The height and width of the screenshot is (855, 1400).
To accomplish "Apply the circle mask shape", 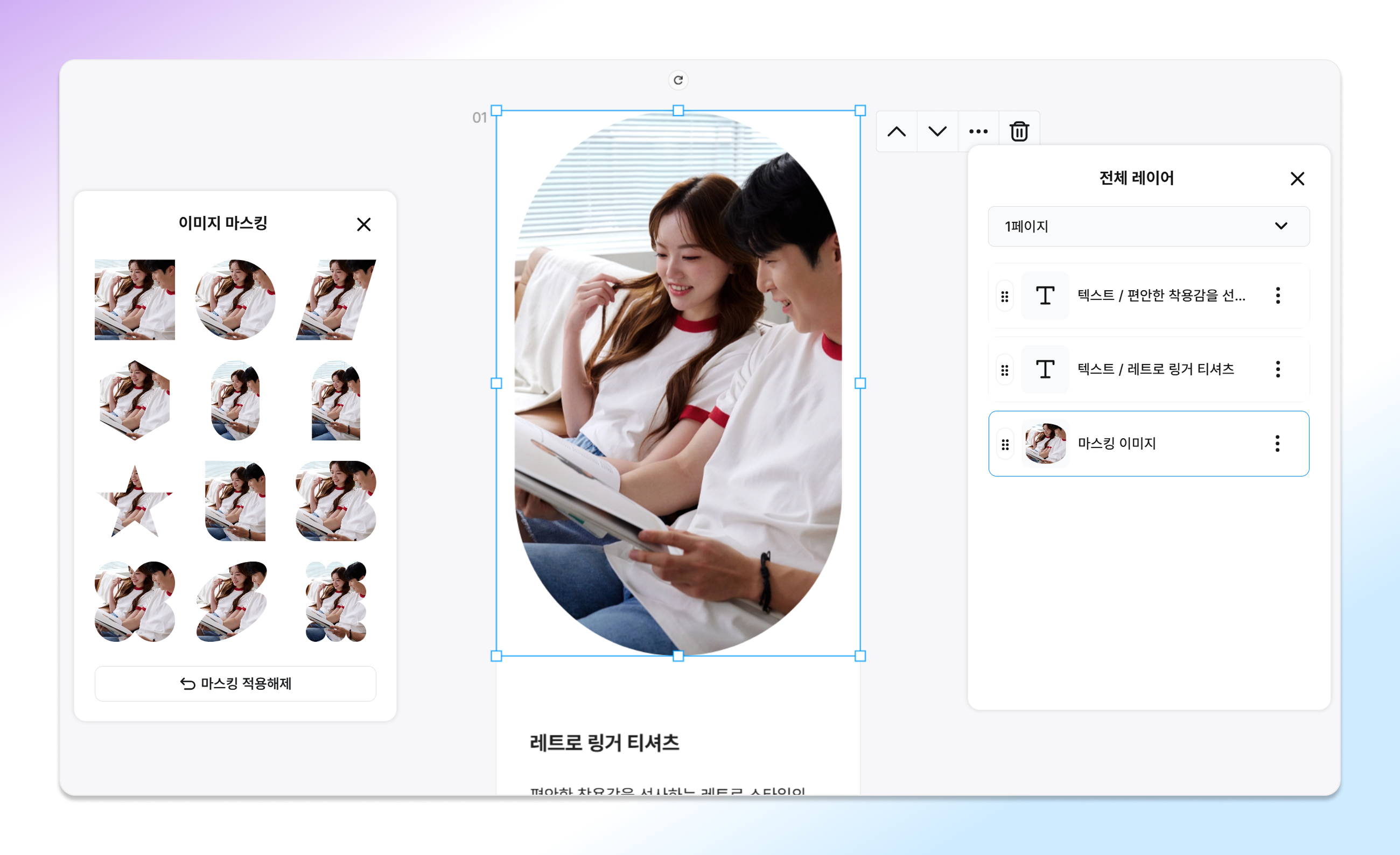I will coord(235,300).
